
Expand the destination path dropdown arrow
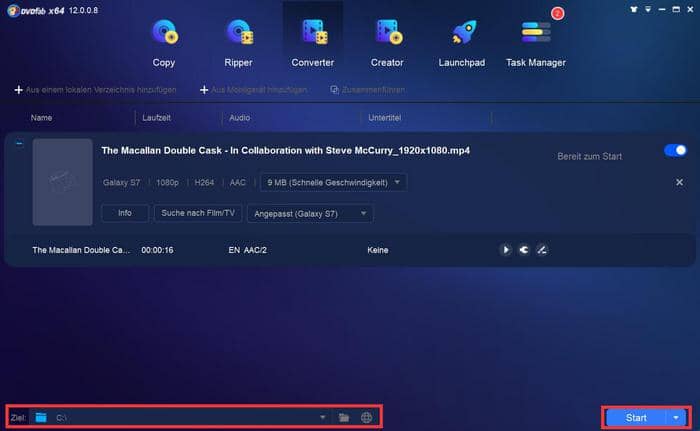point(322,417)
